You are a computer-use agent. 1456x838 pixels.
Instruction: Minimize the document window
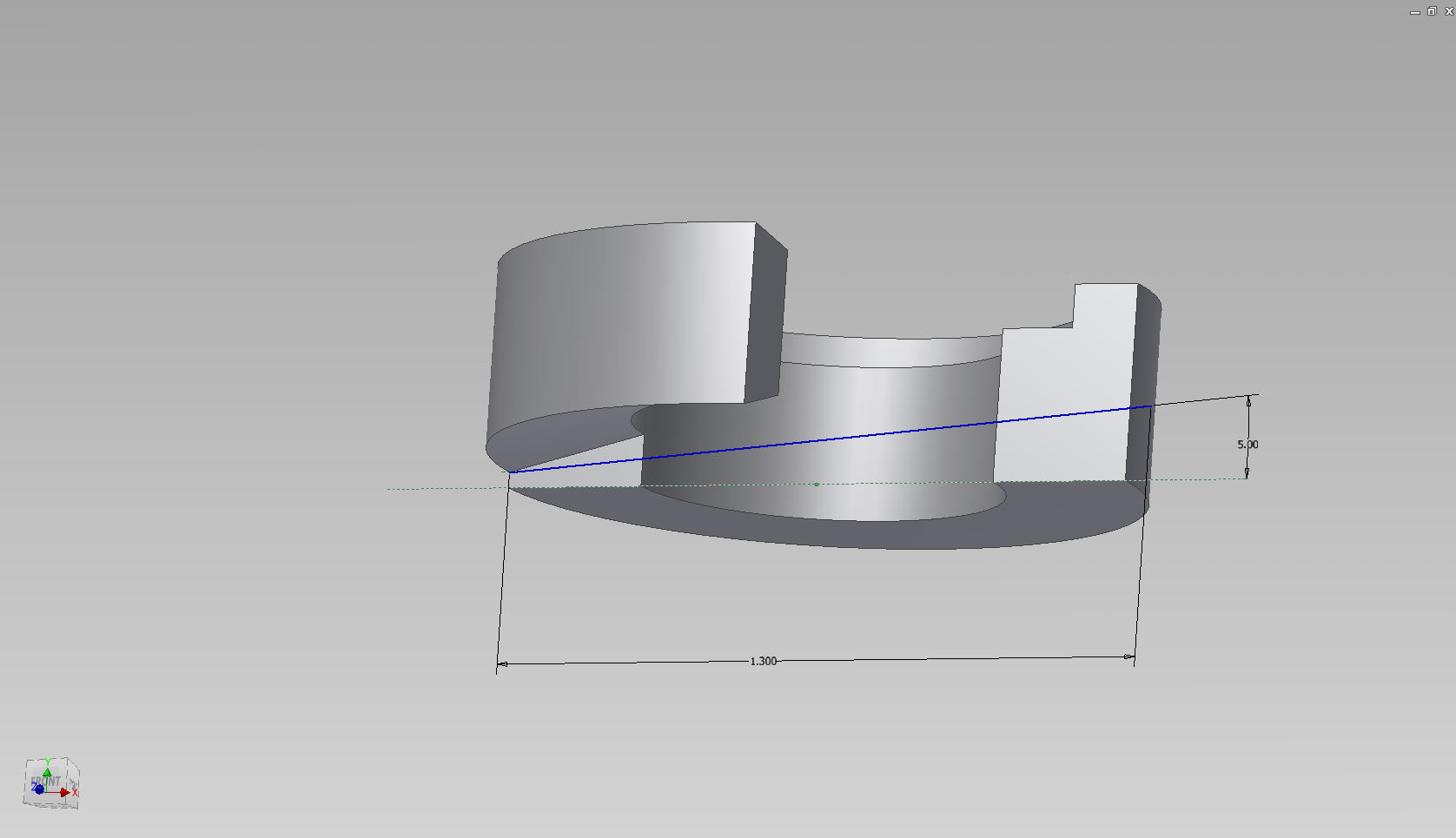[x=1415, y=11]
